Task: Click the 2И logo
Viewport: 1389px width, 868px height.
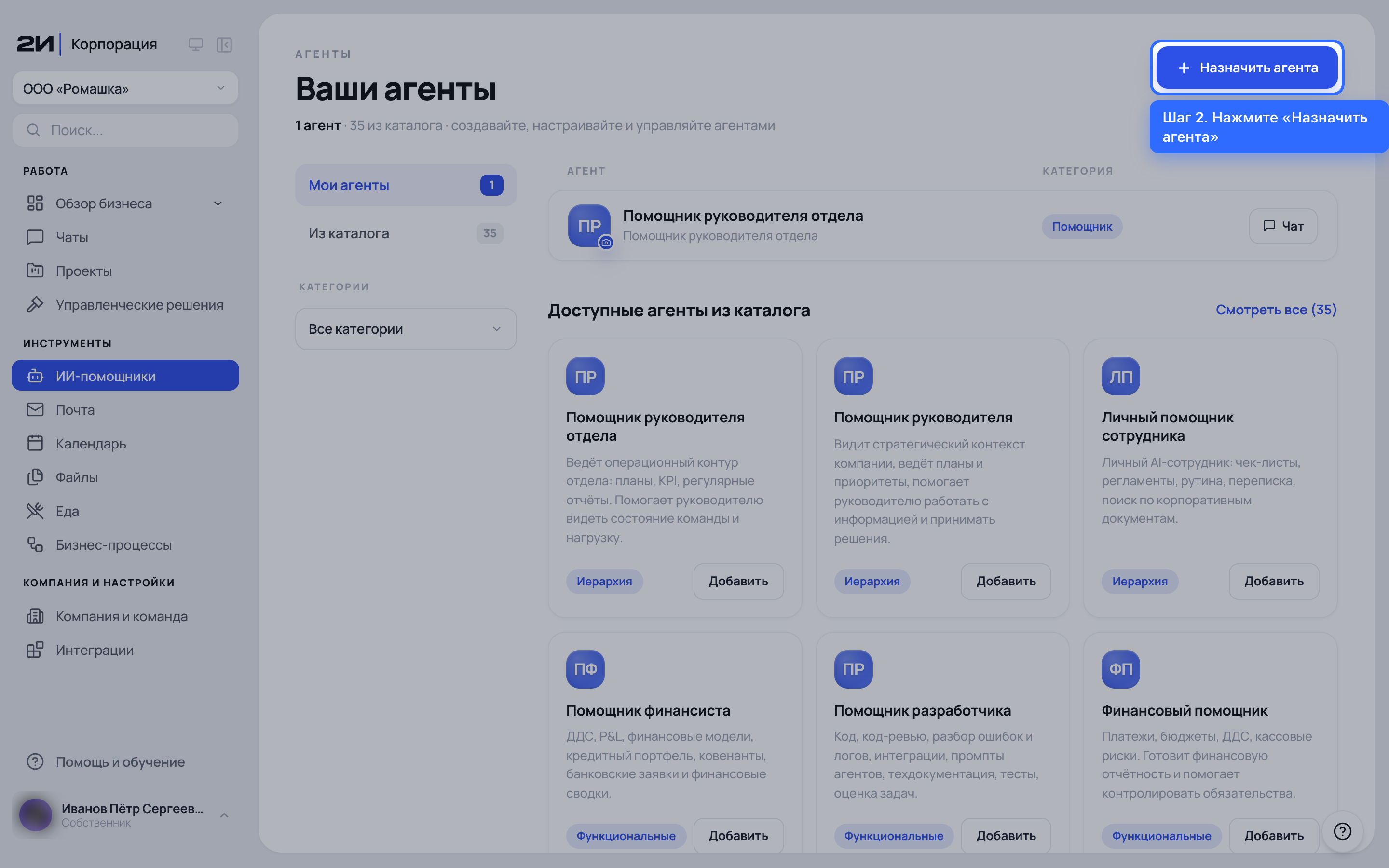Action: [36, 44]
